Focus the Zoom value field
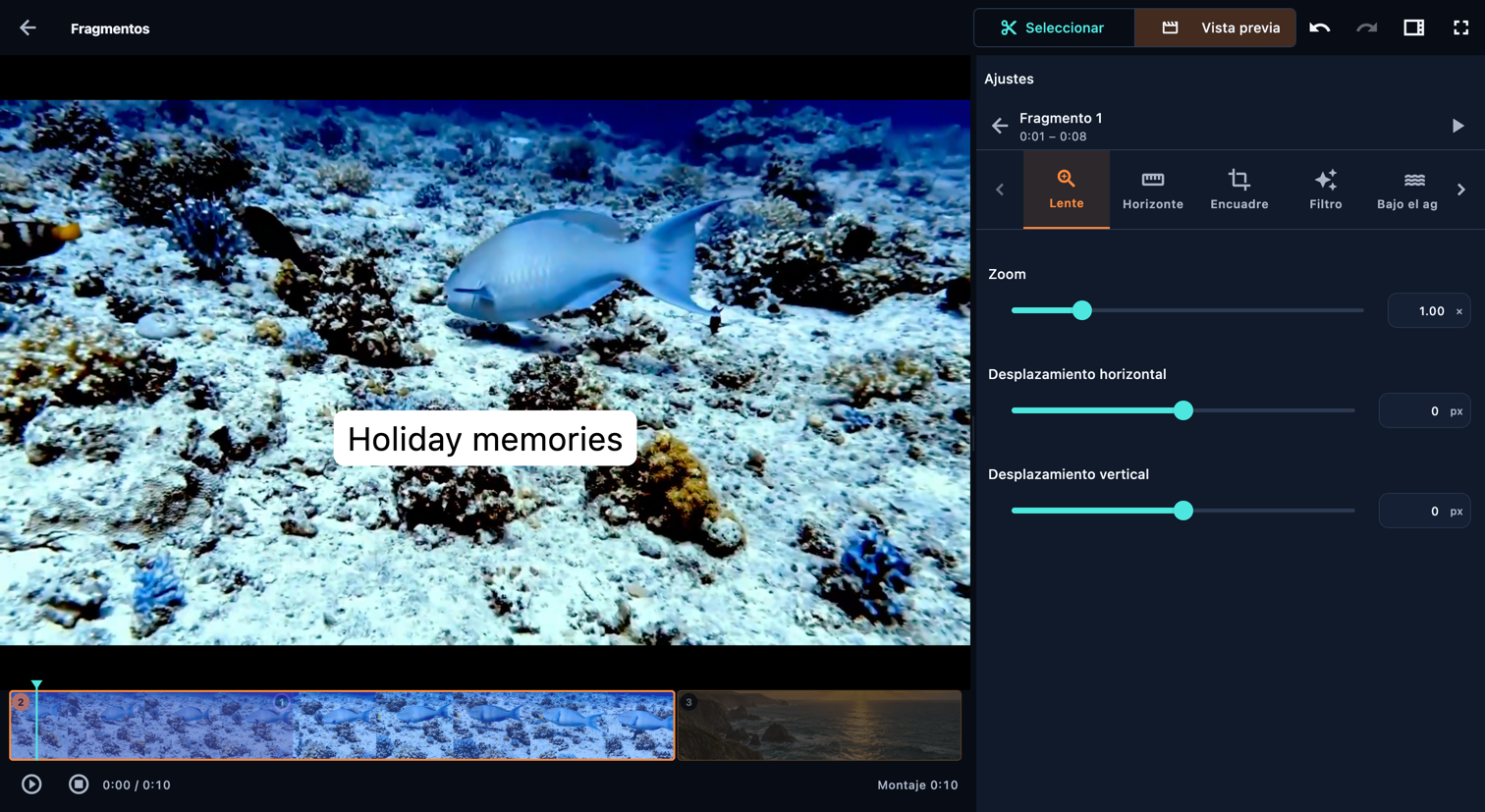 click(x=1429, y=311)
